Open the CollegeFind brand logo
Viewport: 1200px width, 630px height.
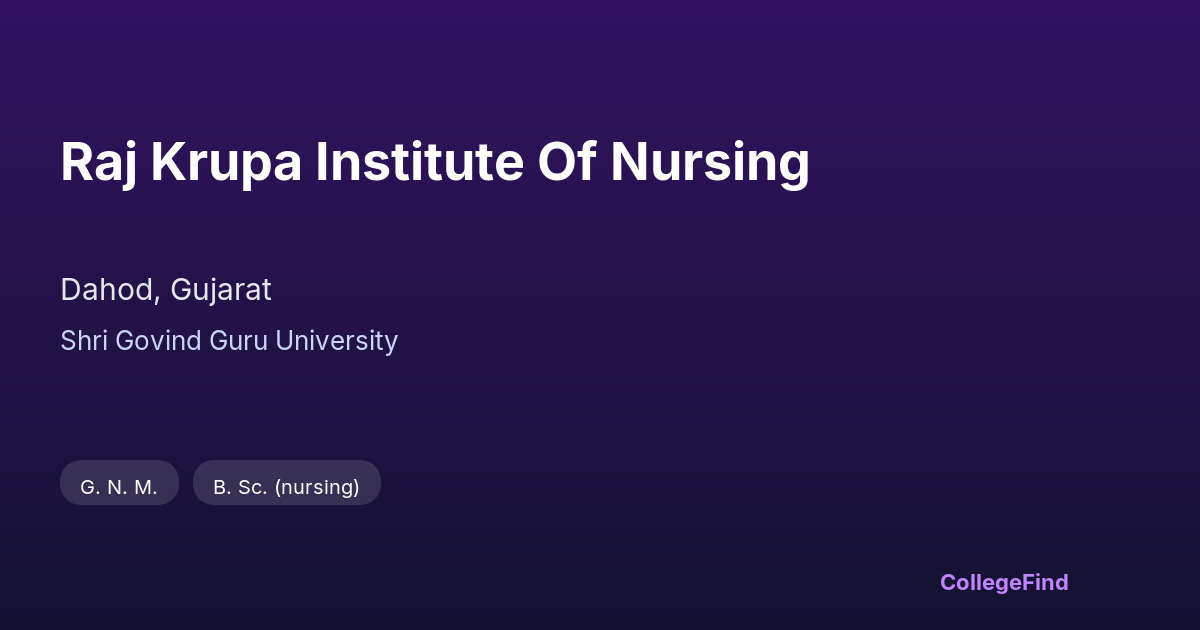1004,582
